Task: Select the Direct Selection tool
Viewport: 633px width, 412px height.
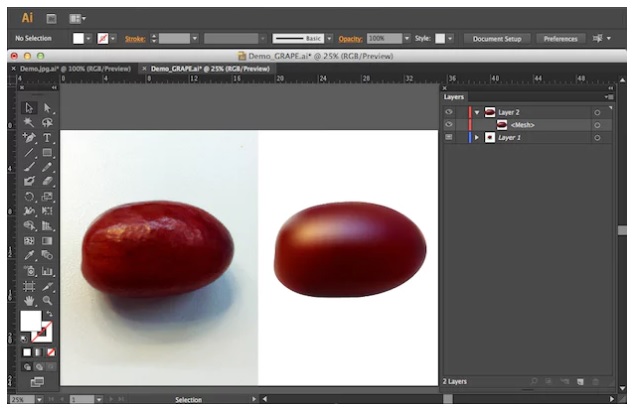Action: point(47,108)
